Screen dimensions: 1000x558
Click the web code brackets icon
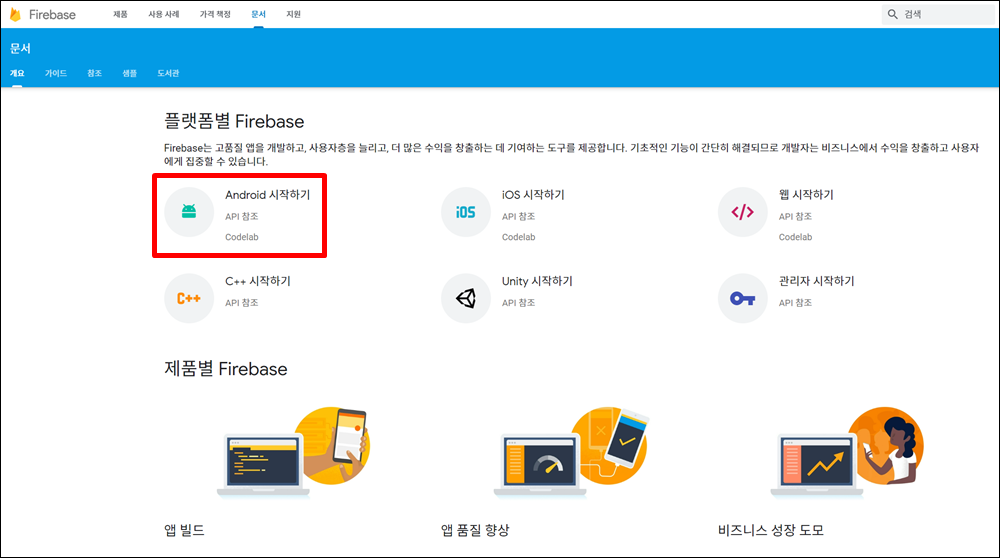point(742,212)
